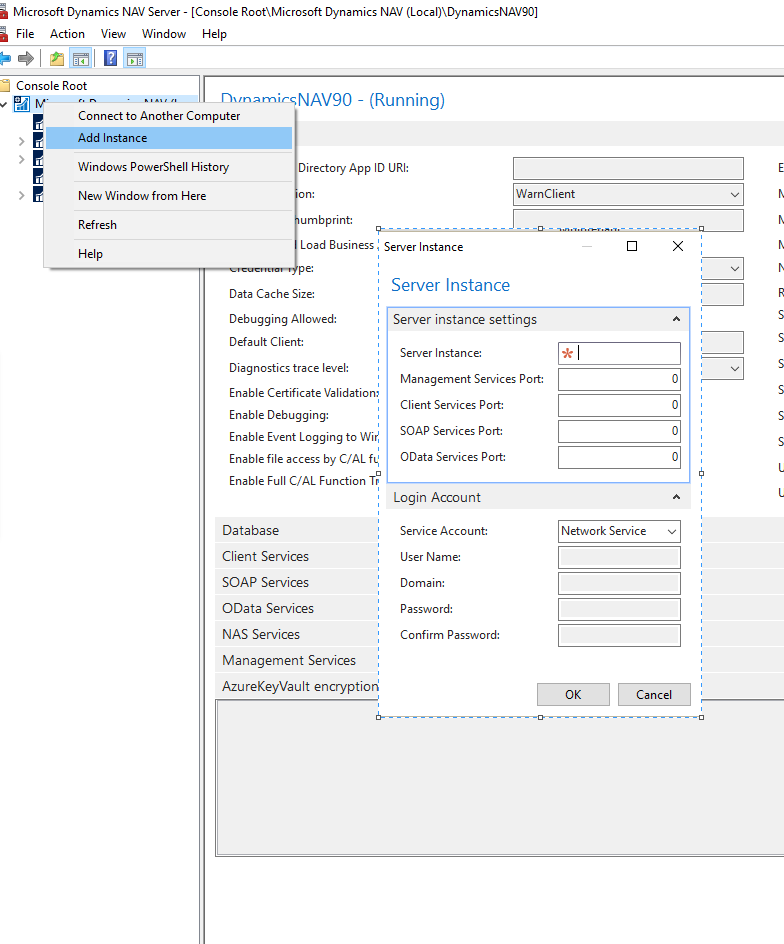This screenshot has height=944, width=784.
Task: Click the console icon beside the File menu
Action: click(x=3, y=34)
